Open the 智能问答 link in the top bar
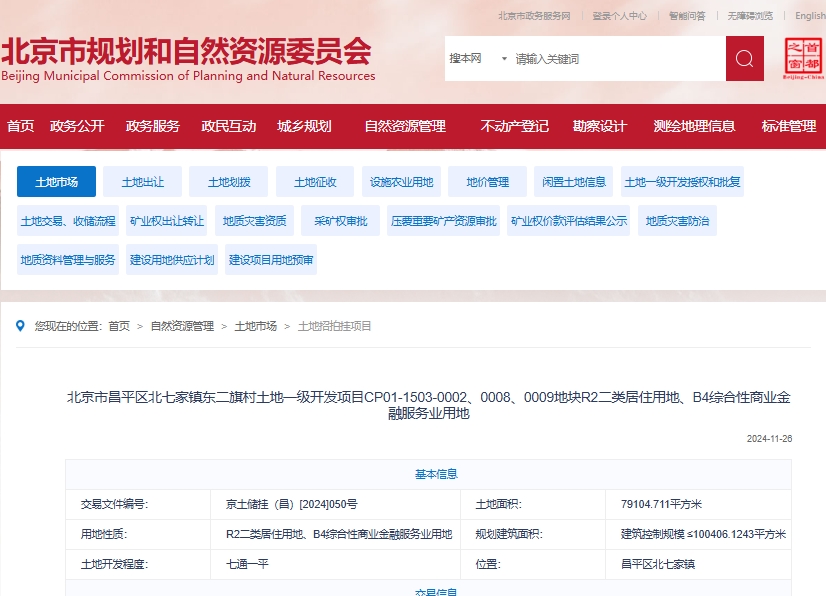This screenshot has width=826, height=596. pyautogui.click(x=687, y=16)
